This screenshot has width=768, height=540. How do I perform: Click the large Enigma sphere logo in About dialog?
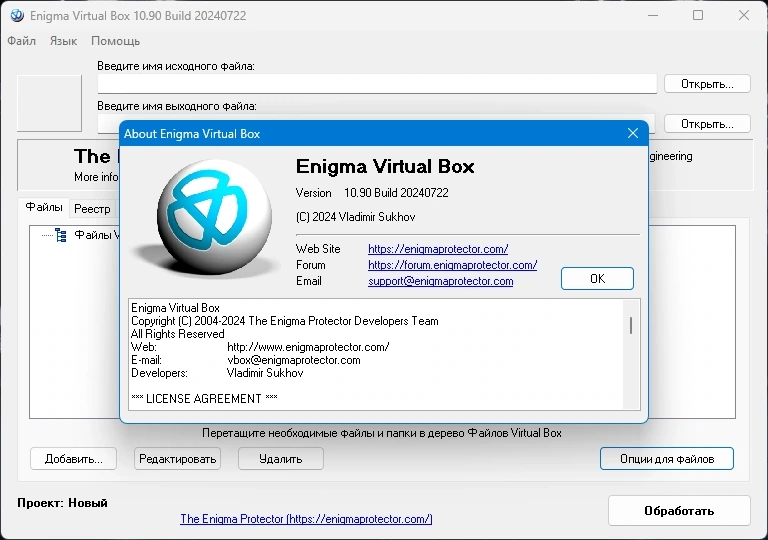tap(214, 217)
